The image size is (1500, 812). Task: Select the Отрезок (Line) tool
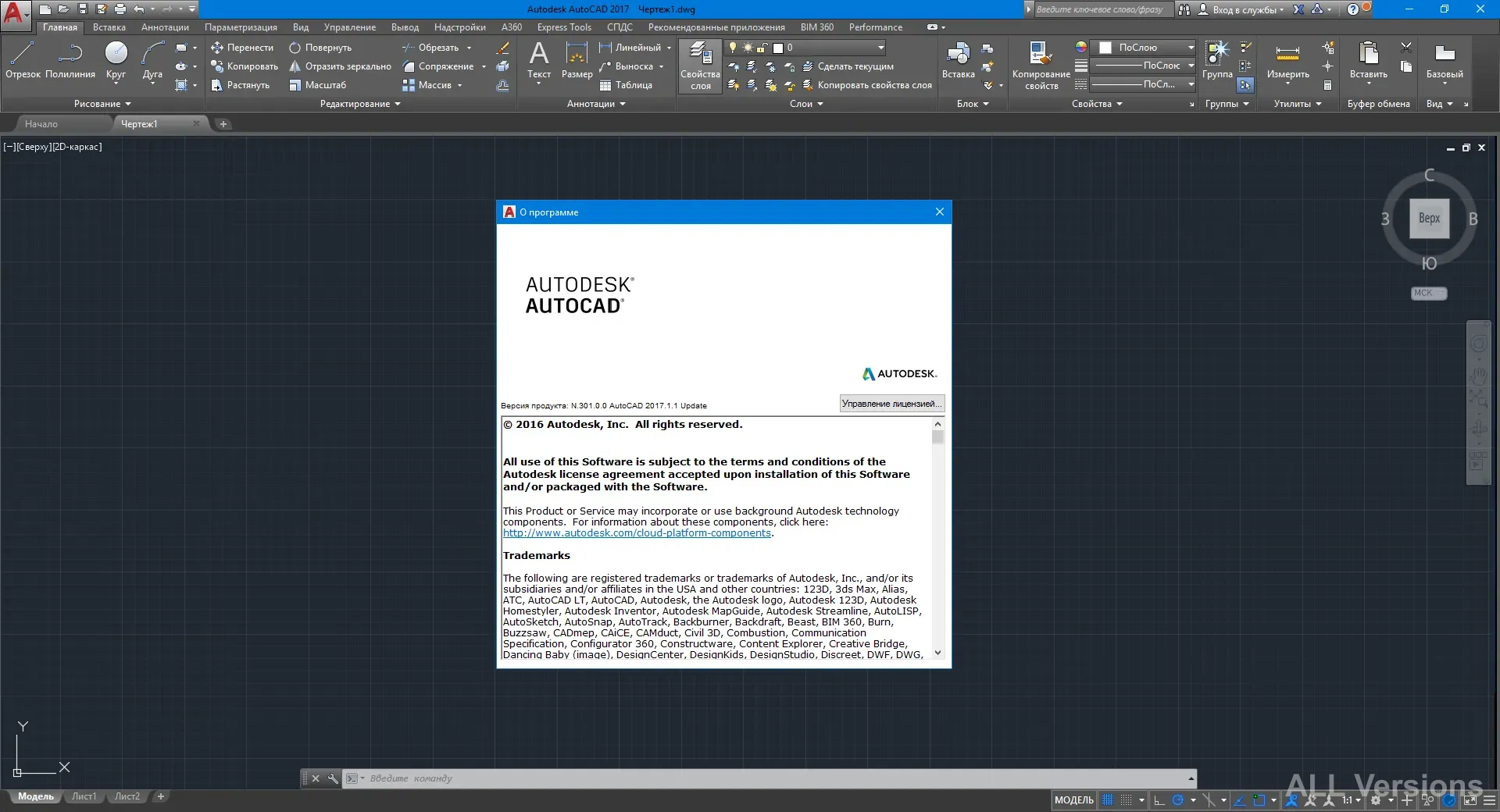point(23,61)
